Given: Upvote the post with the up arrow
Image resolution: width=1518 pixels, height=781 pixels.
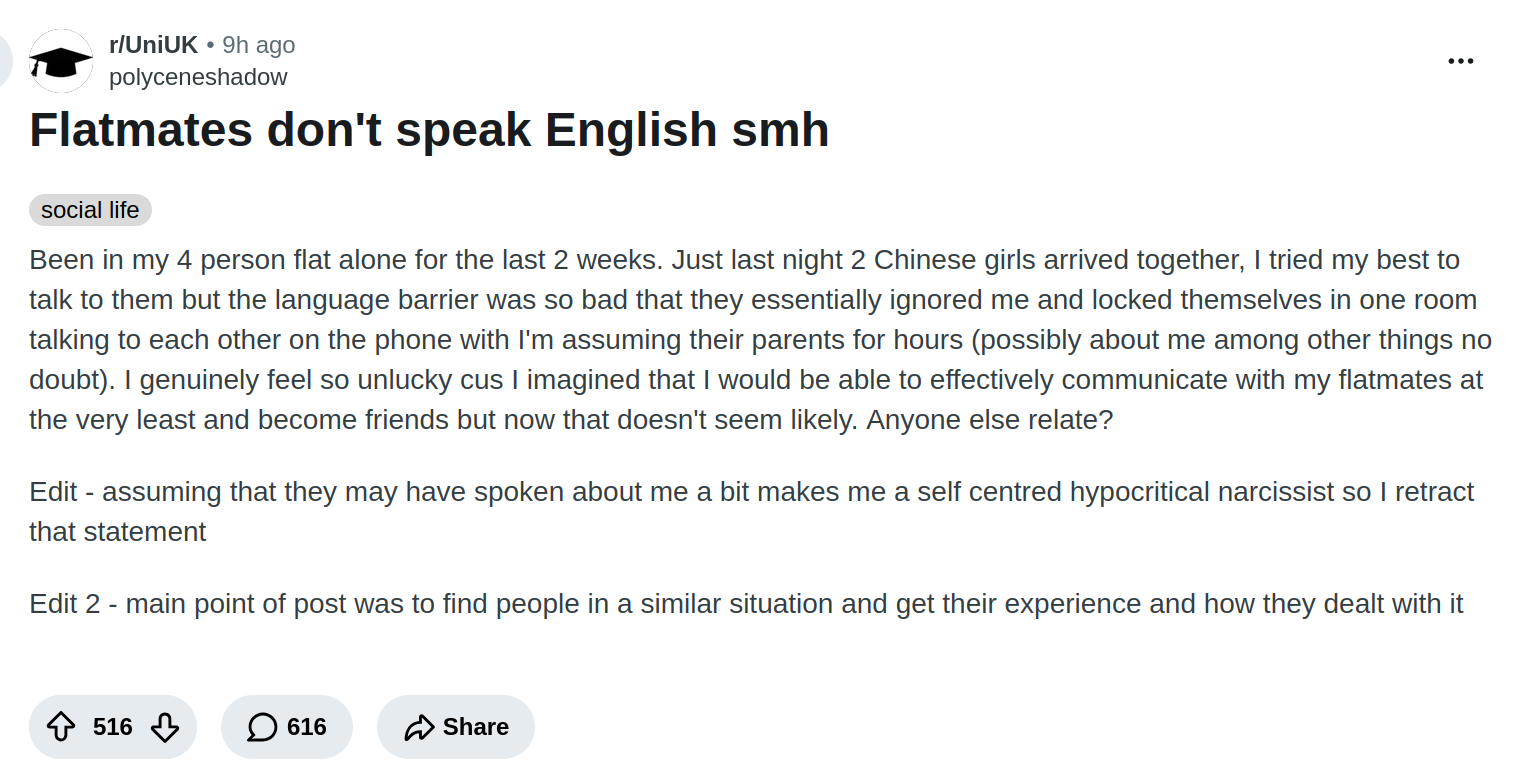Looking at the screenshot, I should pyautogui.click(x=62, y=727).
